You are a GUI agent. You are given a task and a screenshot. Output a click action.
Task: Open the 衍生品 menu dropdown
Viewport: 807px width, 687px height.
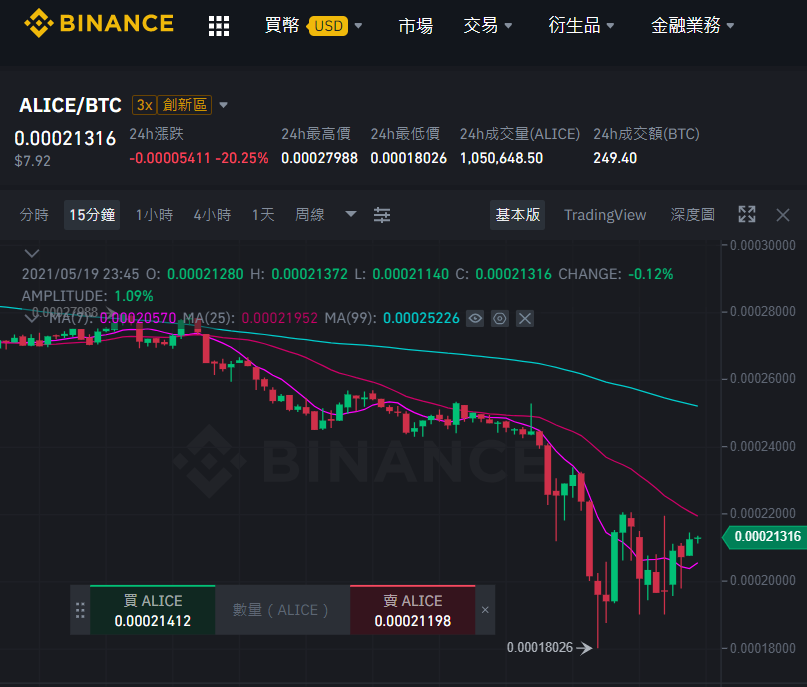tap(581, 25)
